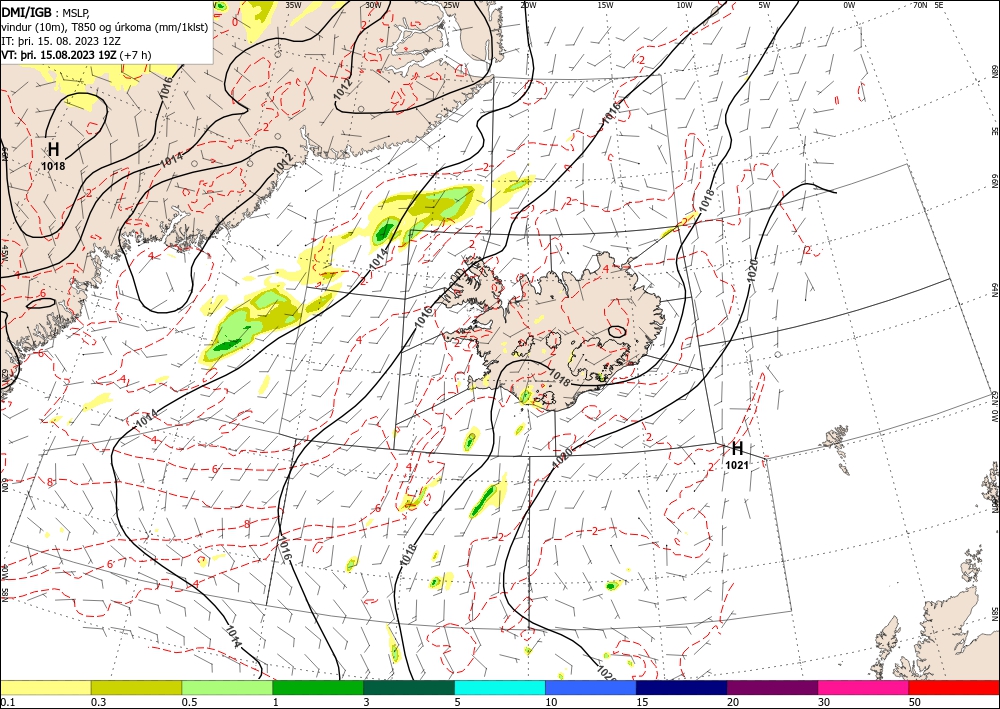Click the H symbol over Greenland
Viewport: 1000px width, 709px height.
(x=54, y=150)
